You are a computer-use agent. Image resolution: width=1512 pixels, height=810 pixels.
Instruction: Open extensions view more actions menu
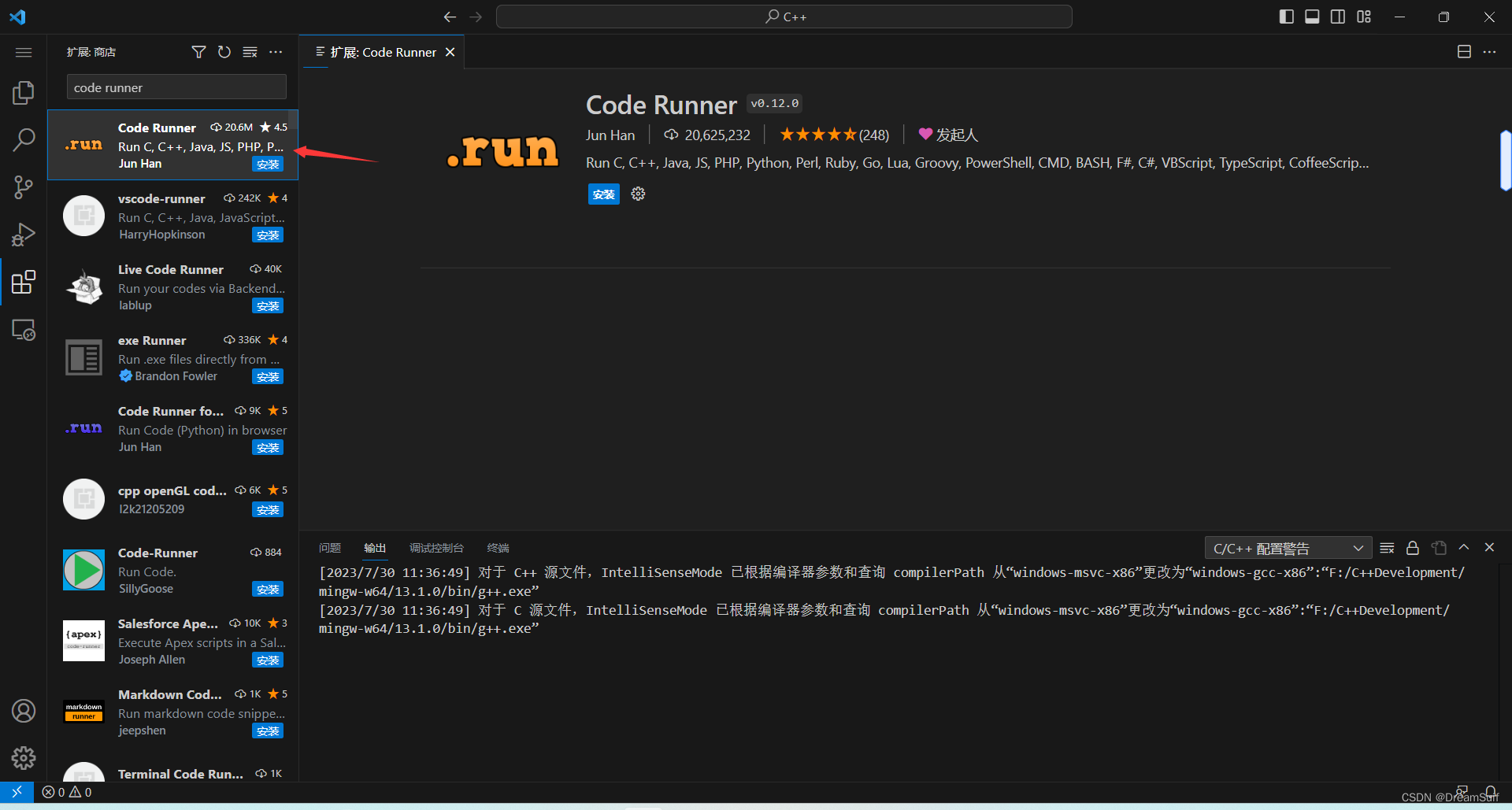pyautogui.click(x=276, y=52)
